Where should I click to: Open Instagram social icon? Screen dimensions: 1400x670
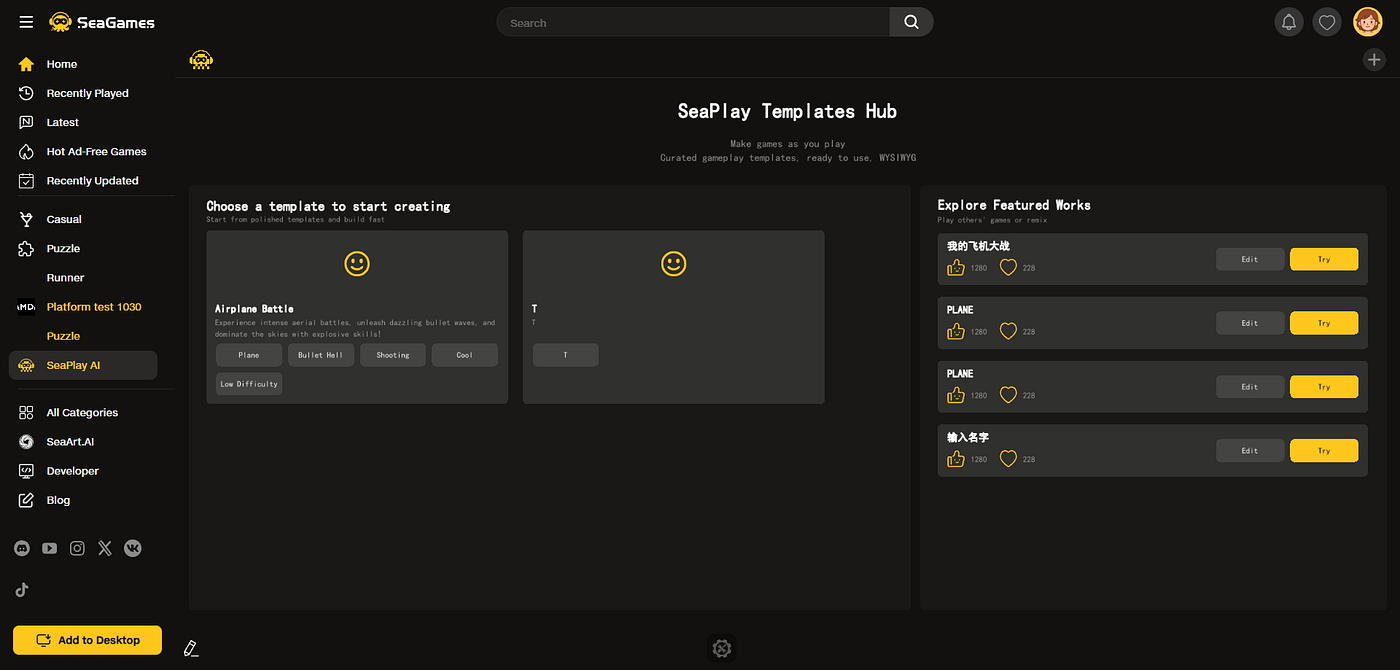(77, 548)
